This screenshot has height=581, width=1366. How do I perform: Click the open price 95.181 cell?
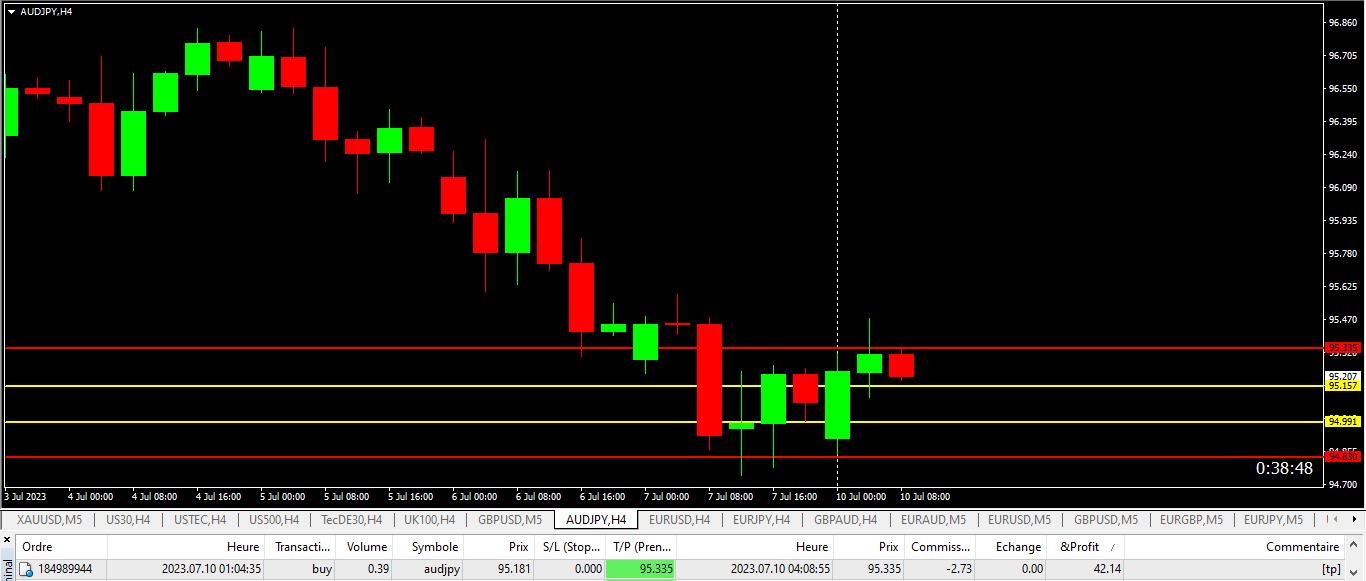point(499,569)
